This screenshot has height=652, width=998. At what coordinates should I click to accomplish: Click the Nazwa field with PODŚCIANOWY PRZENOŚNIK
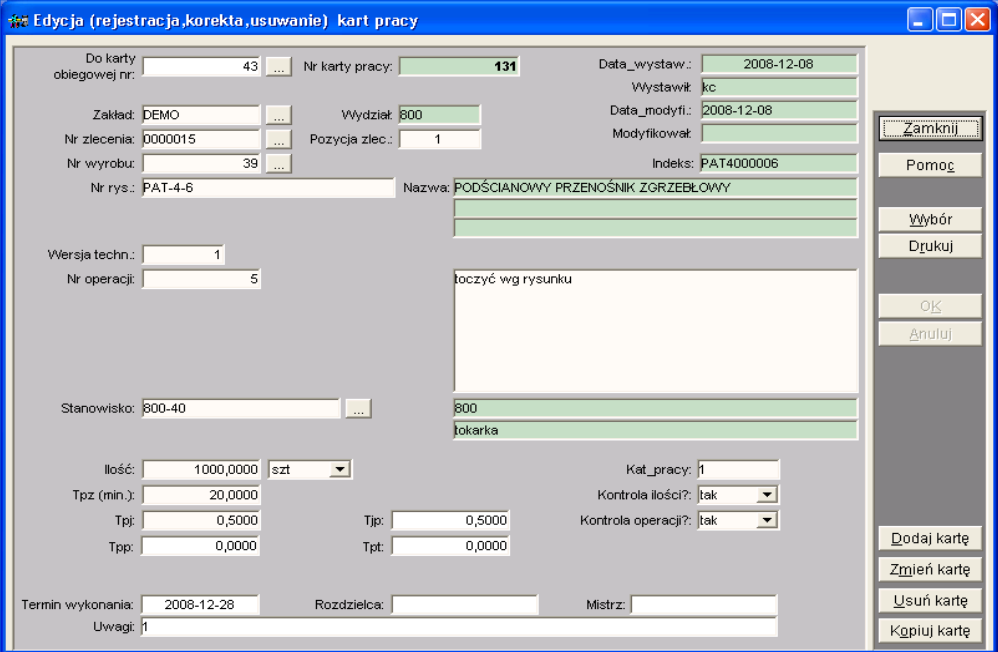(656, 188)
